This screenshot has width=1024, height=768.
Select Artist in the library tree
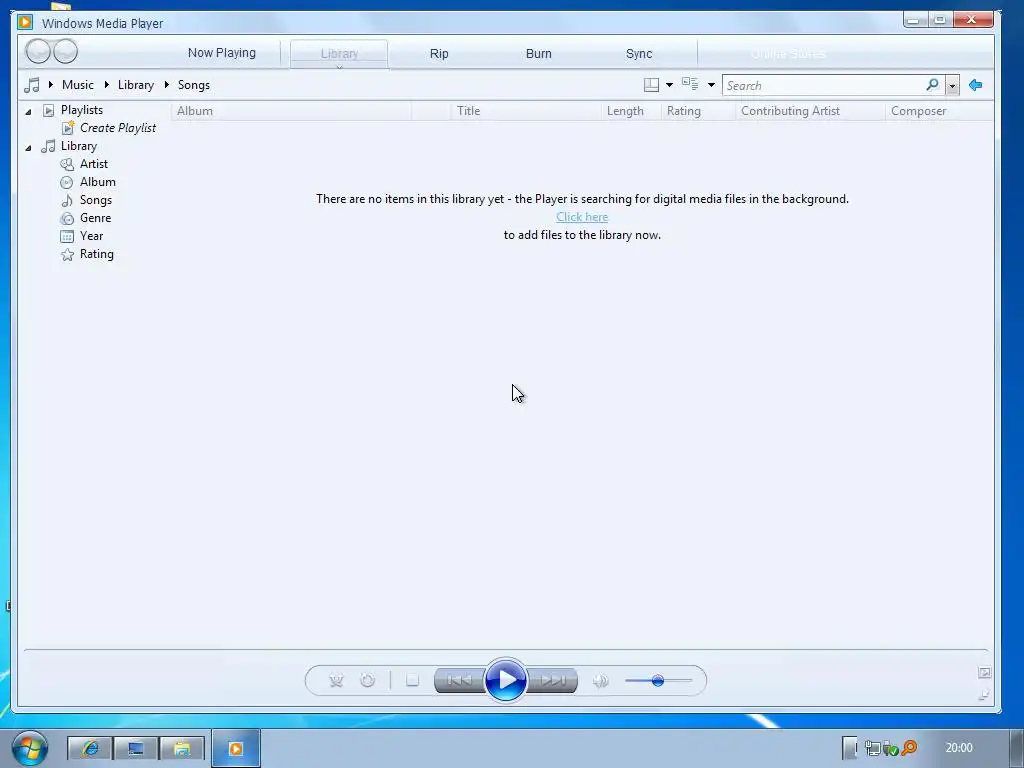93,164
